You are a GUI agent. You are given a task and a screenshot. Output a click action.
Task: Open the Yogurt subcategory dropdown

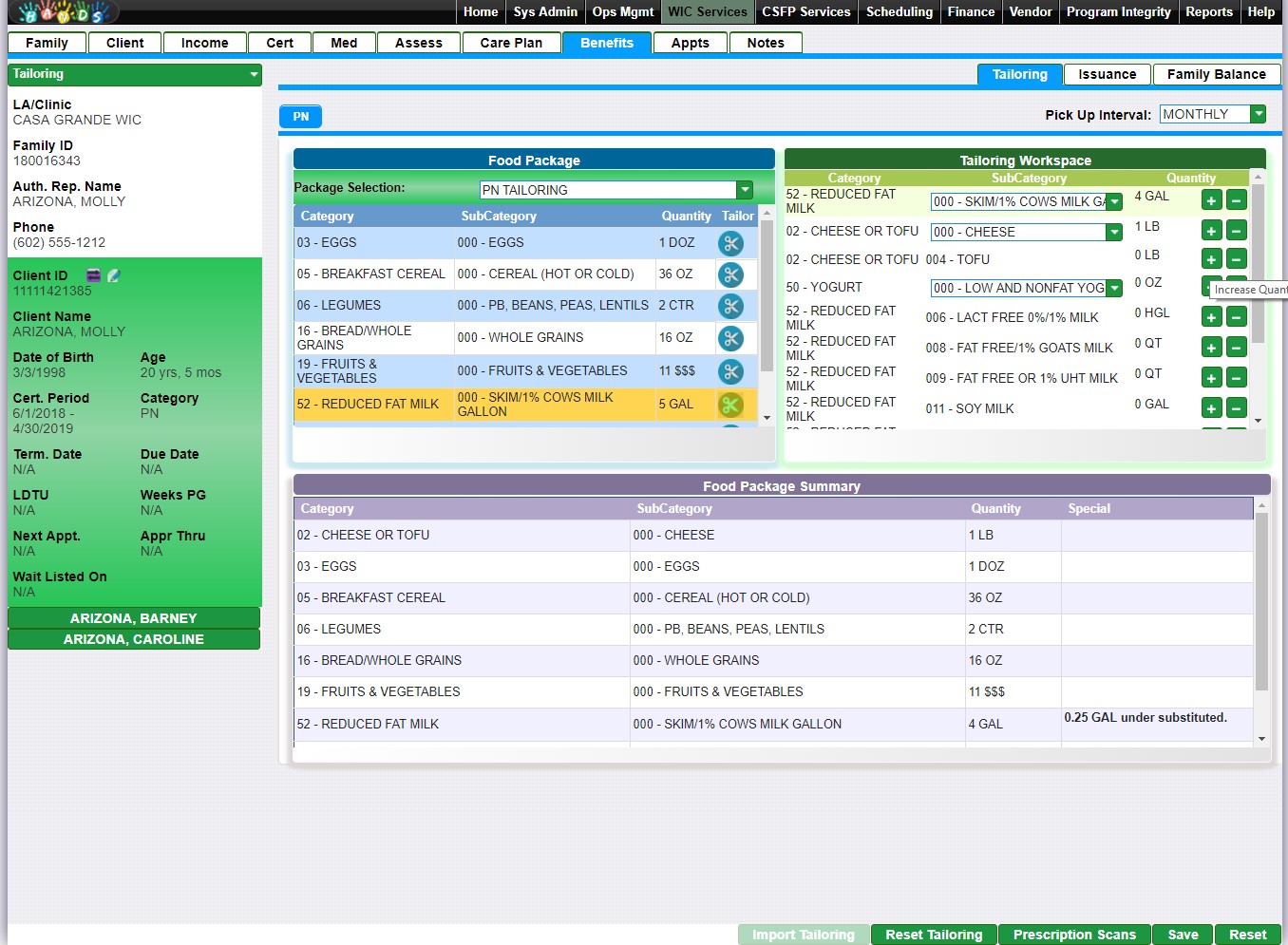tap(1114, 288)
